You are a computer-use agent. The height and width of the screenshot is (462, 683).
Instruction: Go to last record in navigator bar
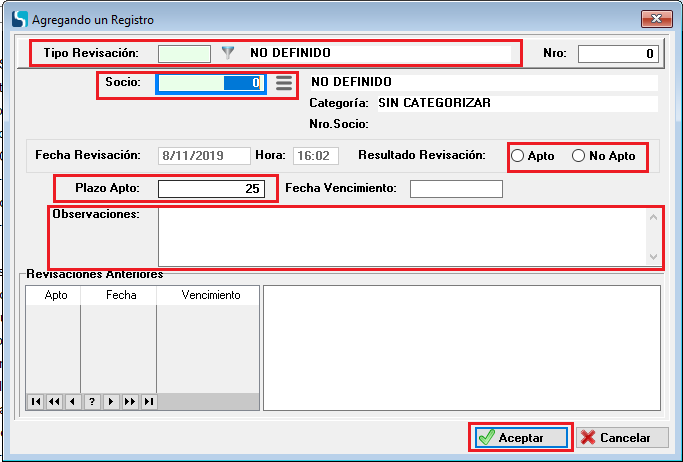(149, 401)
